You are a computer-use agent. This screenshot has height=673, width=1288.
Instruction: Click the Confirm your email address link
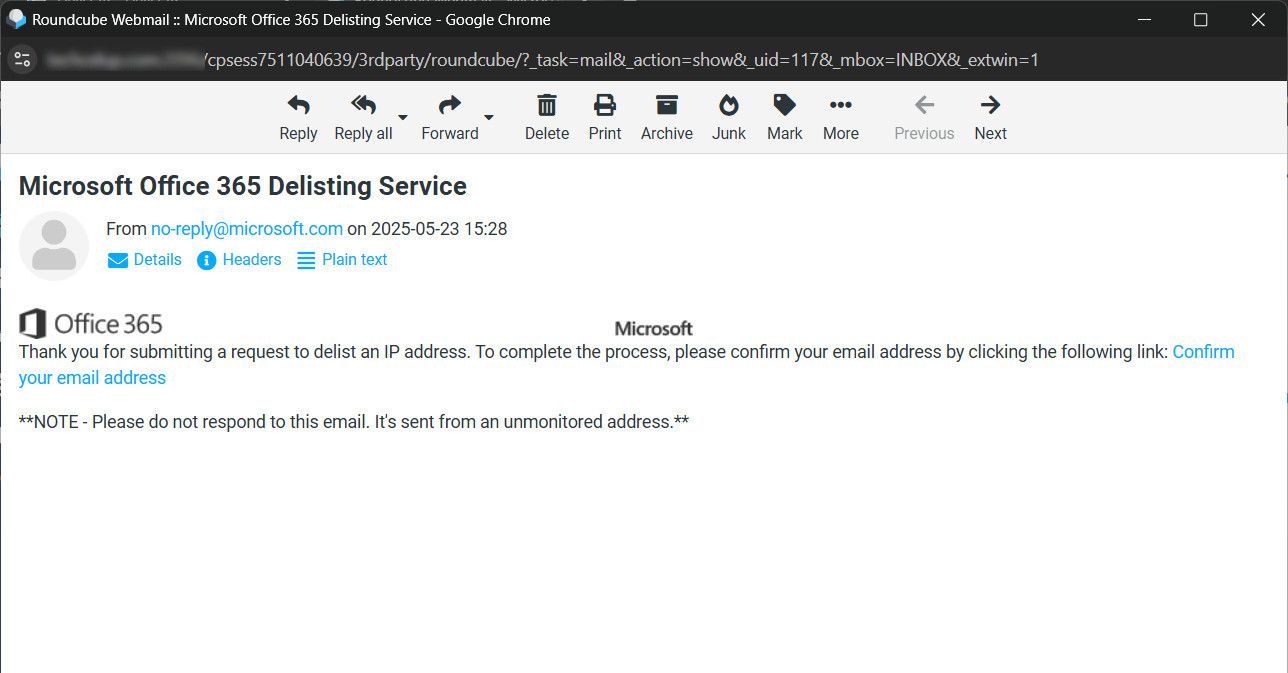click(1203, 352)
